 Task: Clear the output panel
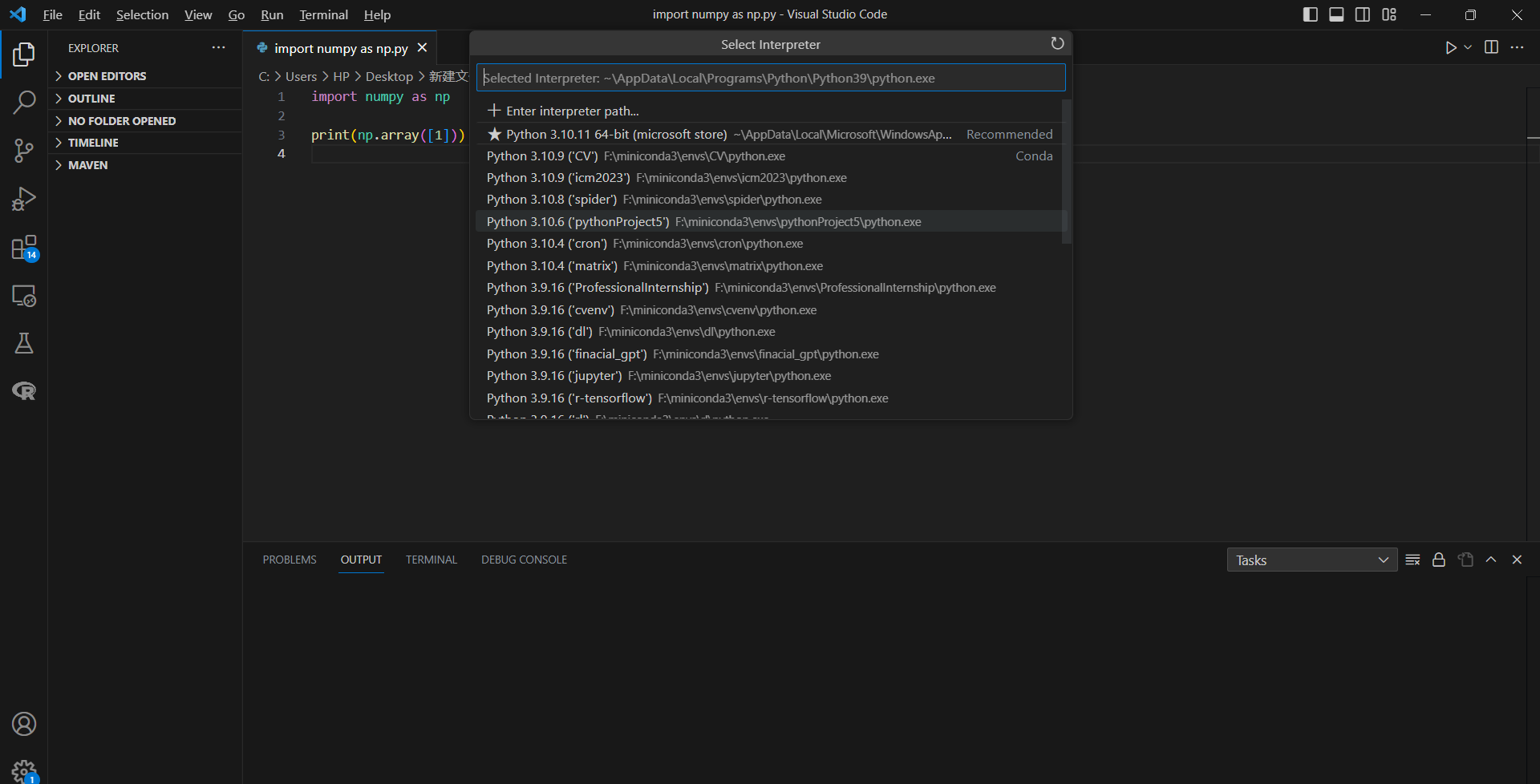tap(1412, 560)
